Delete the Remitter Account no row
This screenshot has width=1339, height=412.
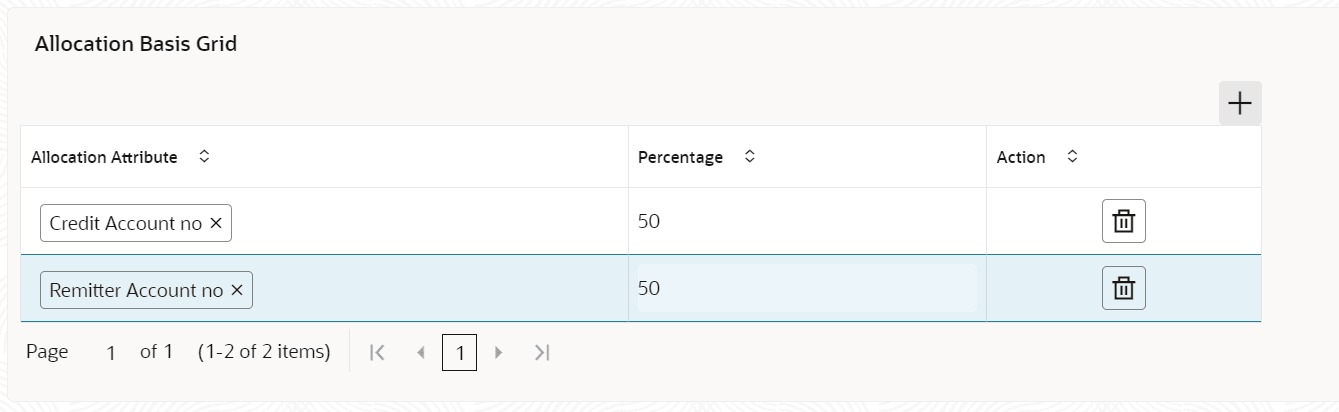[x=1124, y=289]
